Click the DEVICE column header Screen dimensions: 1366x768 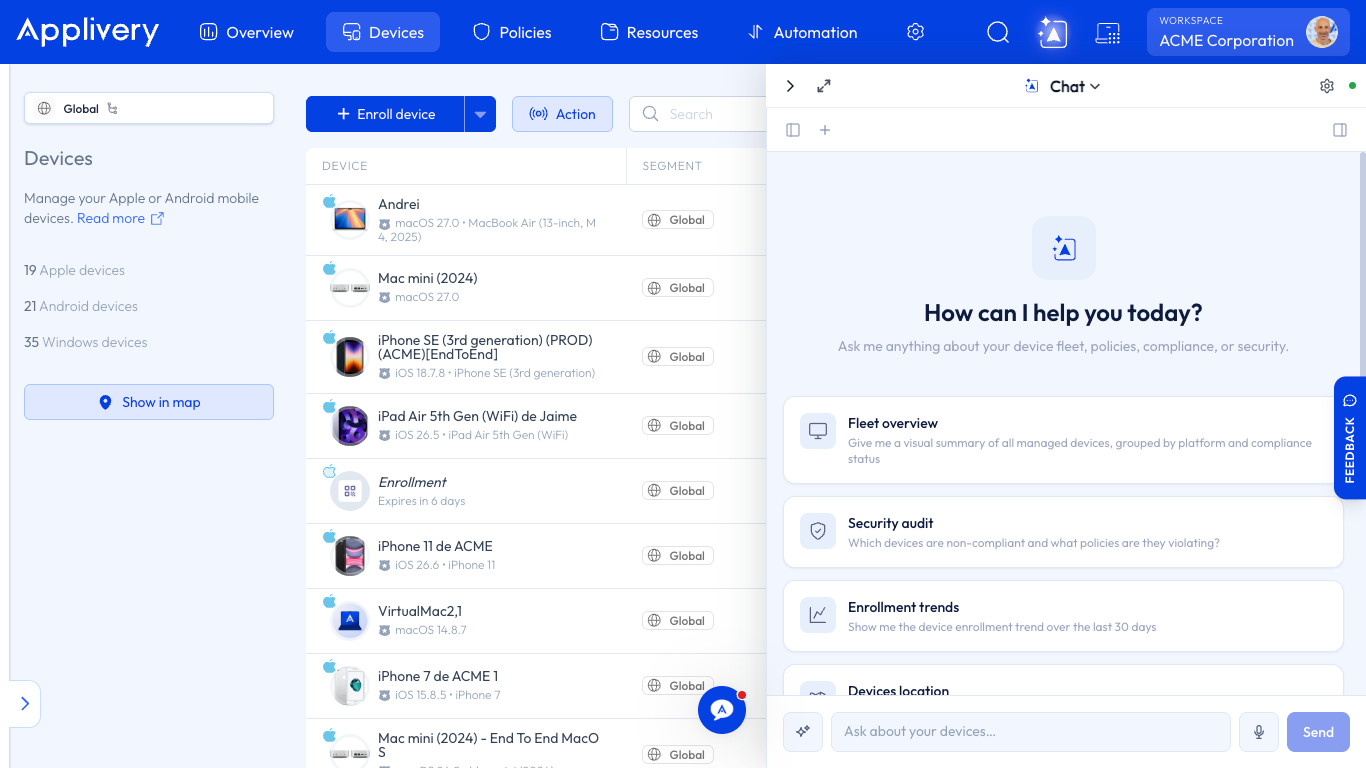coord(344,166)
